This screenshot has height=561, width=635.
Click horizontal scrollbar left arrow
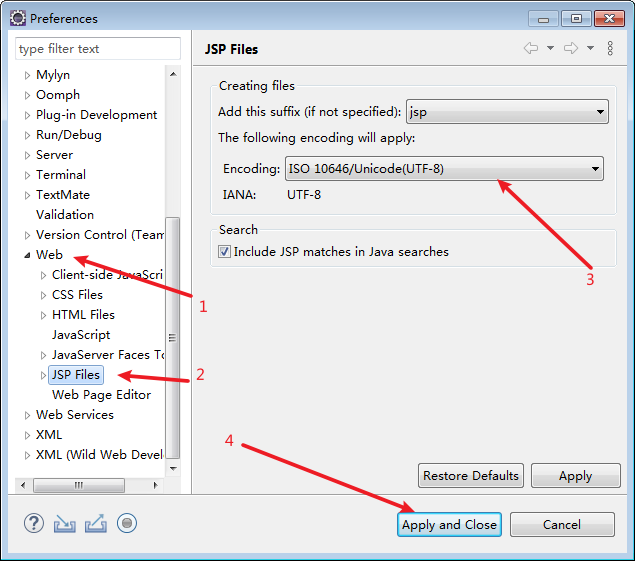point(23,485)
